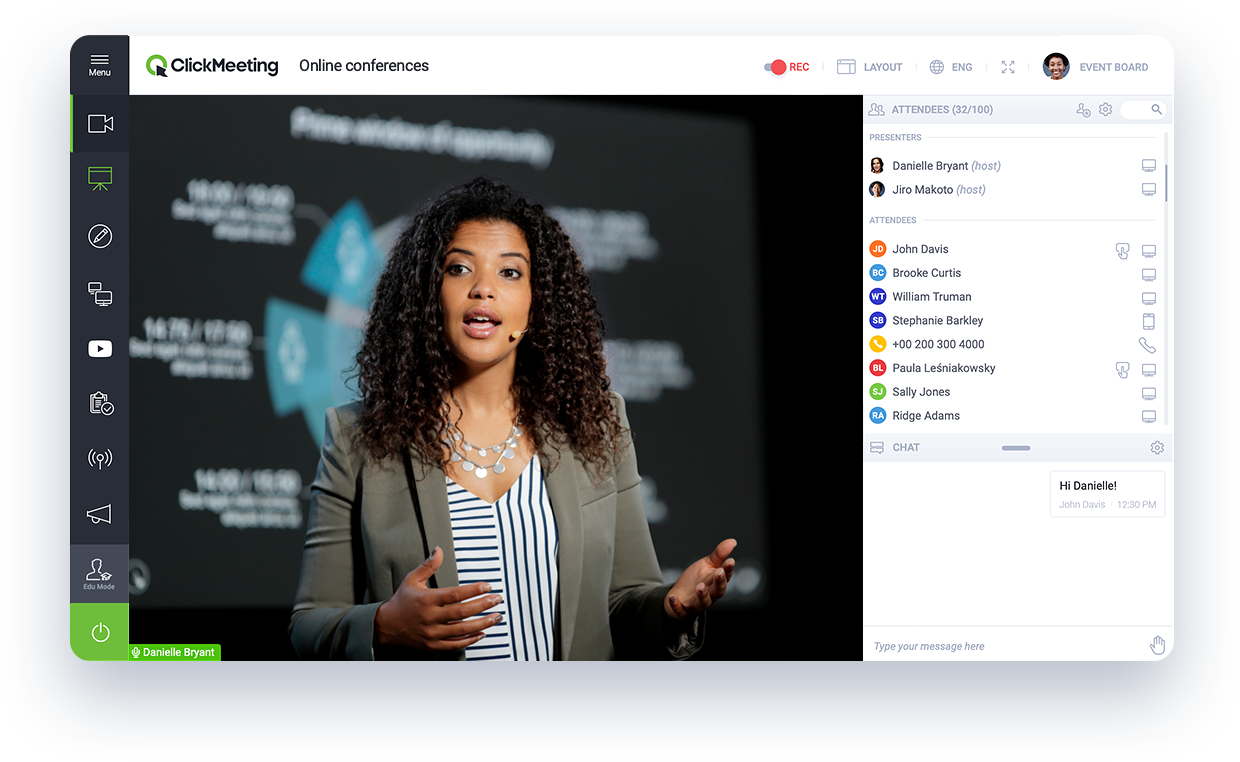This screenshot has height=762, width=1240.
Task: Open the call-to-action megaphone tool
Action: pos(99,514)
